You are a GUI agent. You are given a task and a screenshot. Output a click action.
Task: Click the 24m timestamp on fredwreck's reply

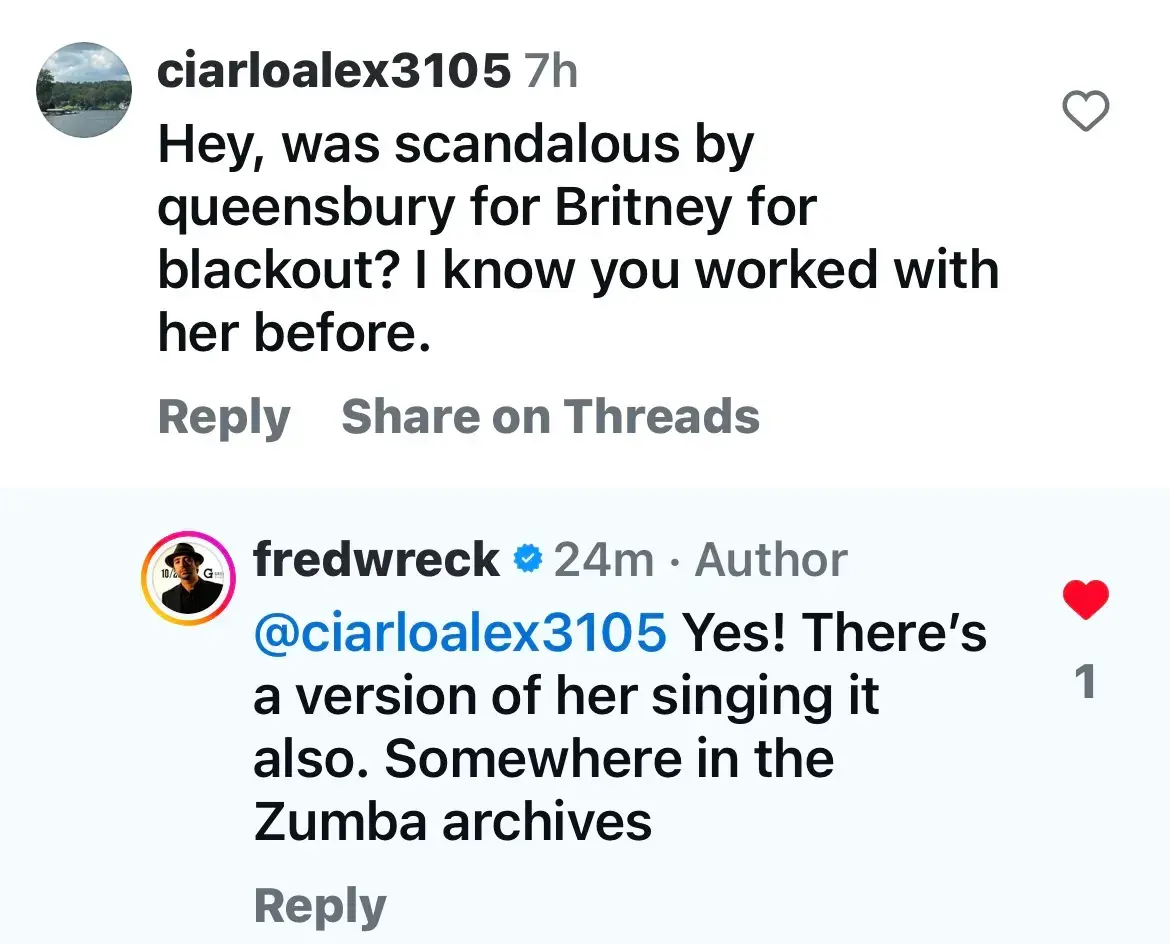point(603,560)
